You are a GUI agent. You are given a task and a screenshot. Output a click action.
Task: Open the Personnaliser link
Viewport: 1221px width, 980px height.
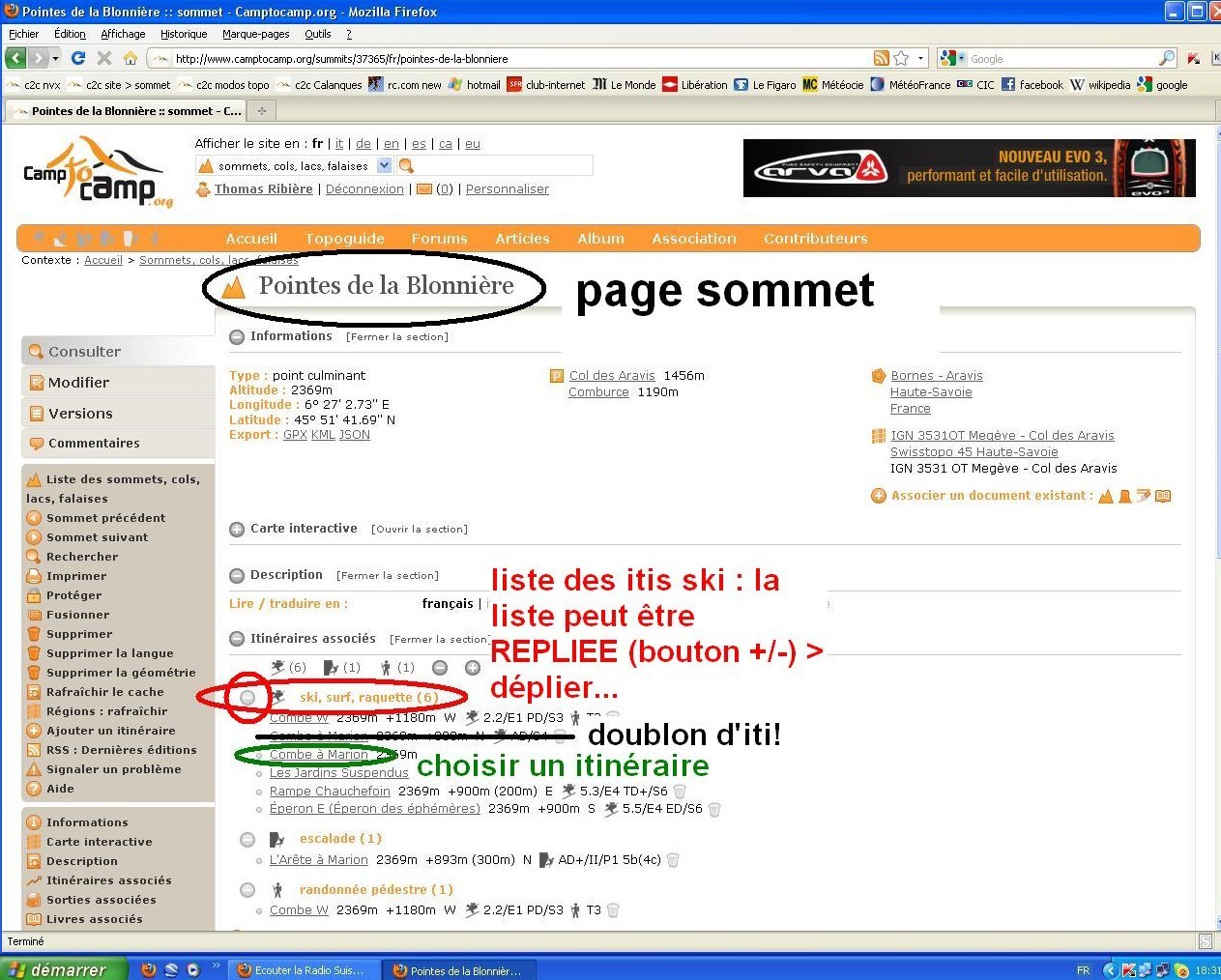coord(508,189)
